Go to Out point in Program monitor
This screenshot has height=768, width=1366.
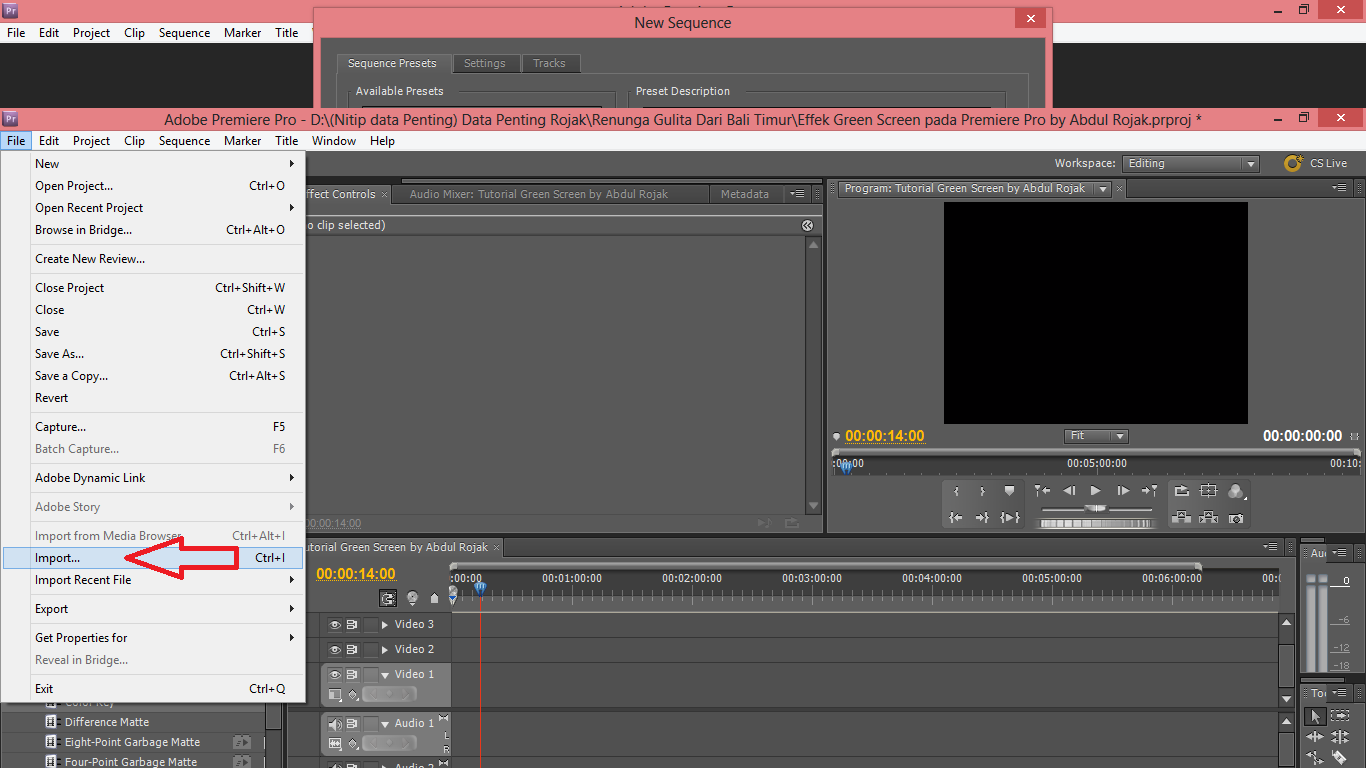(982, 517)
